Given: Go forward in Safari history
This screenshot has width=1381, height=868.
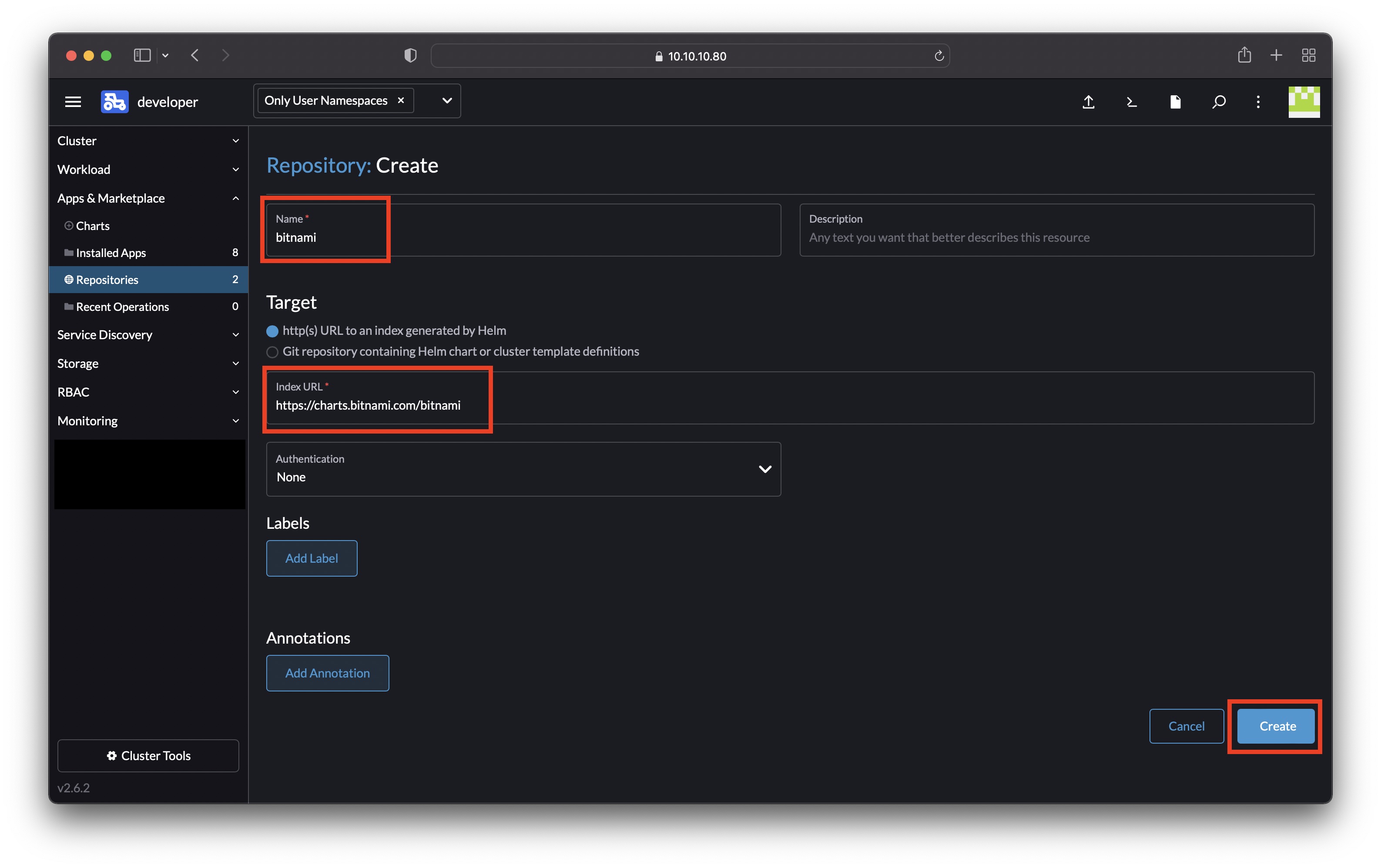Looking at the screenshot, I should (x=225, y=56).
